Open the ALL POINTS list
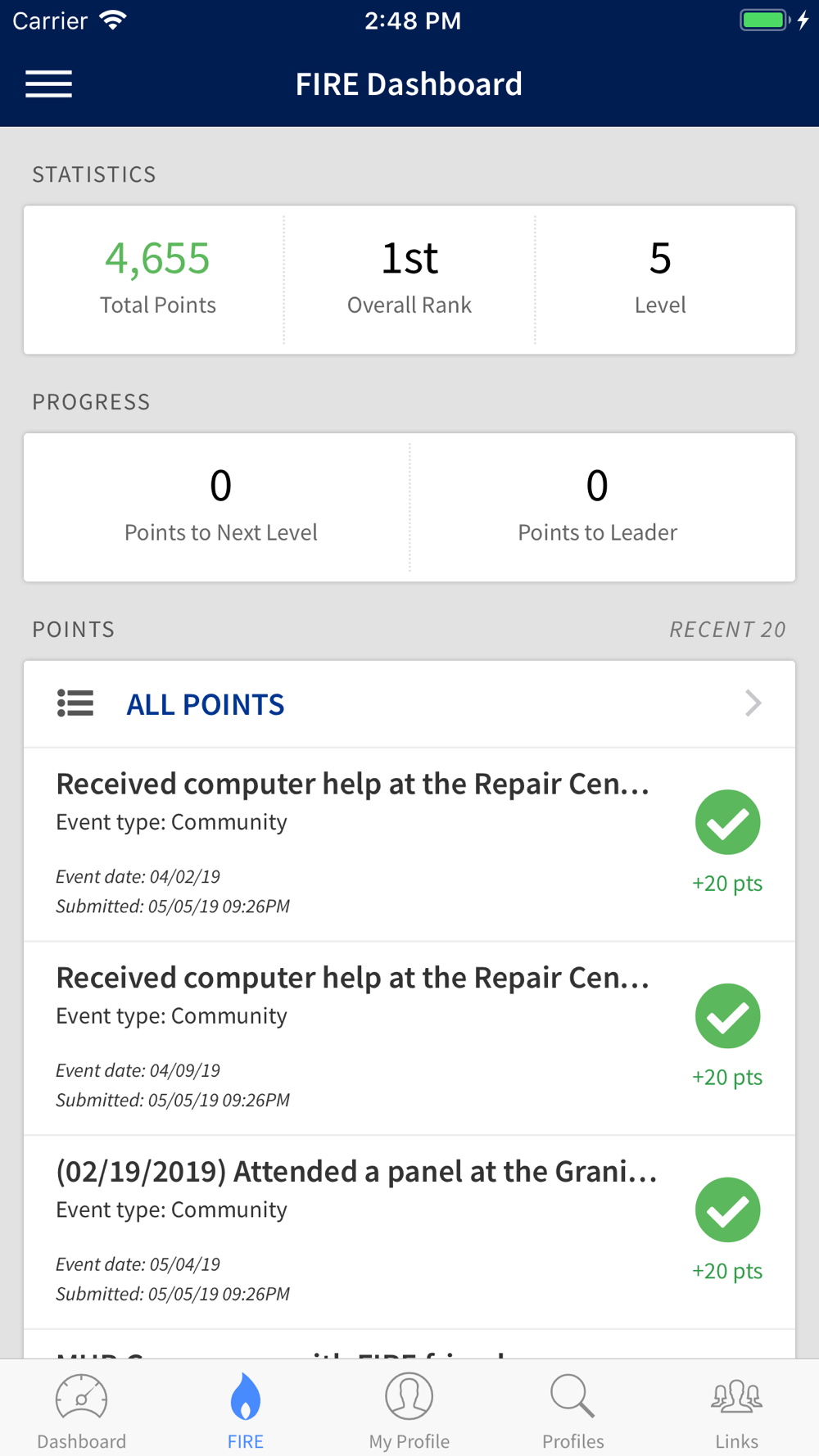819x1456 pixels. 409,704
